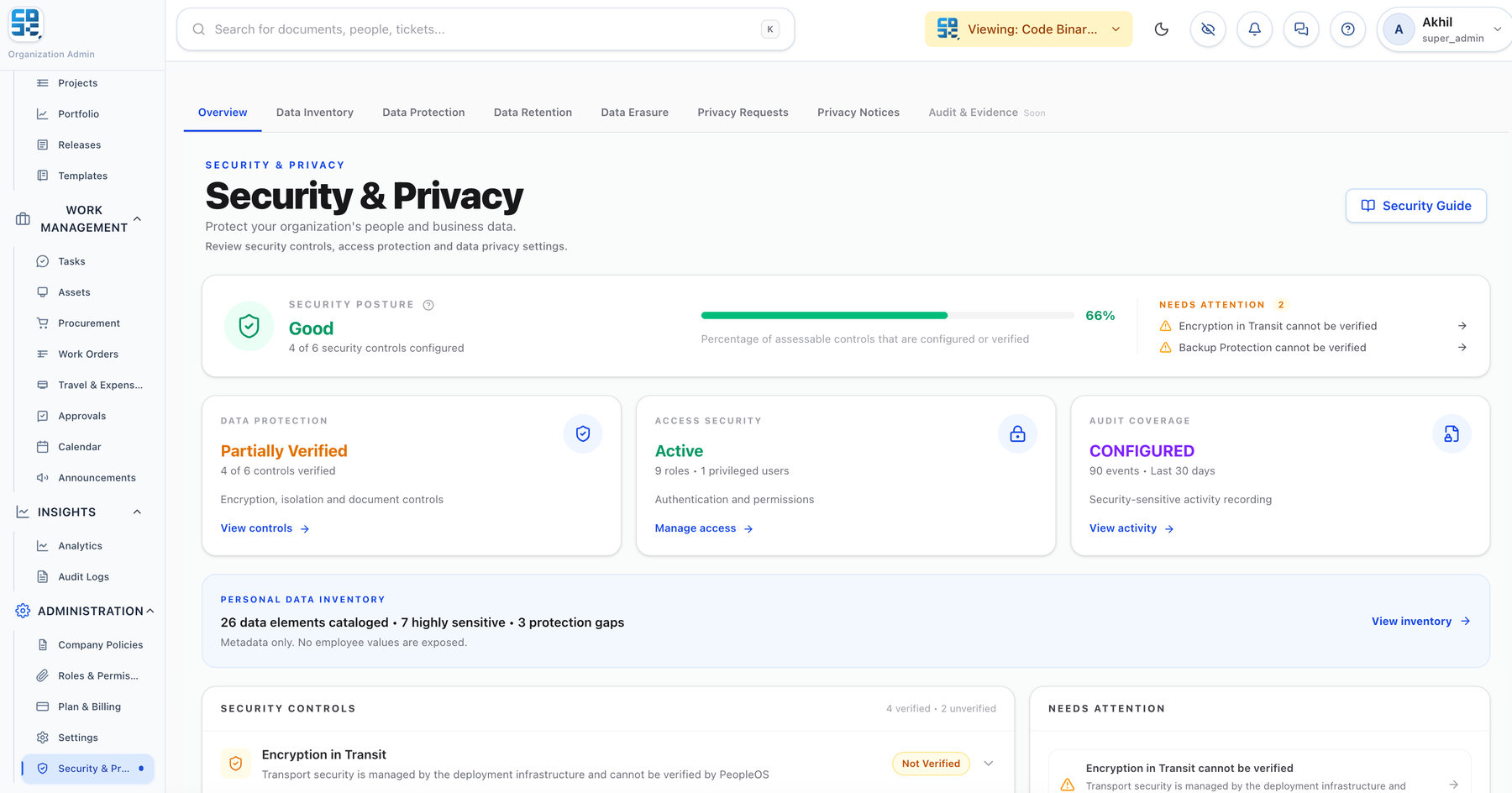Click the Manage access link

pos(704,528)
